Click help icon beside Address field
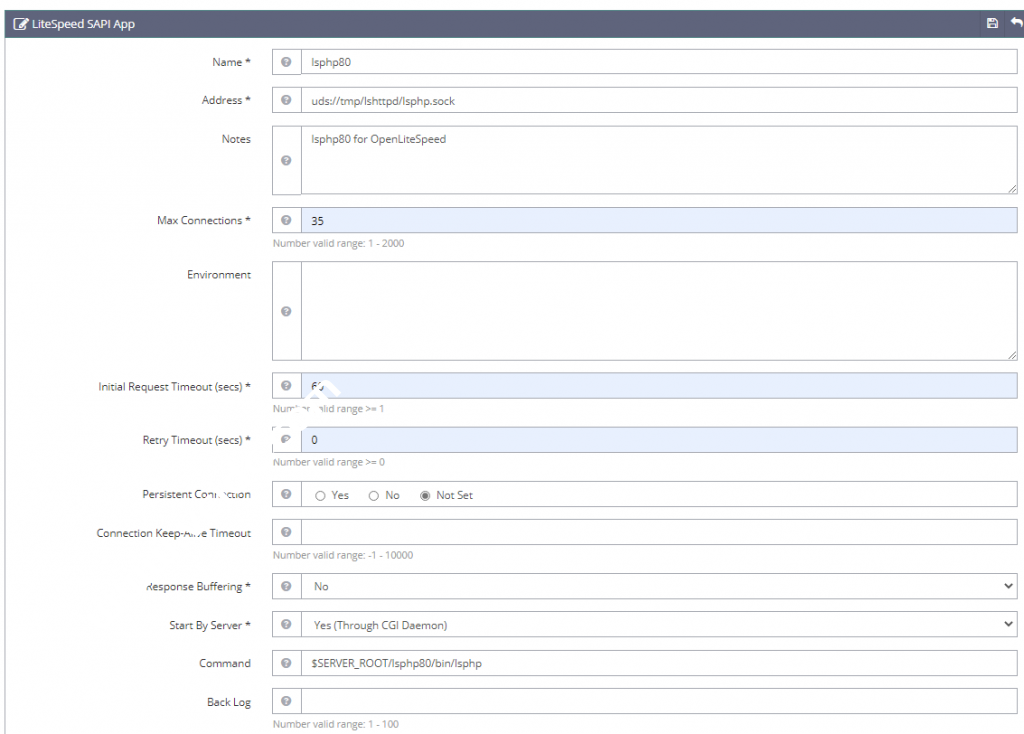This screenshot has height=734, width=1024. pyautogui.click(x=286, y=100)
